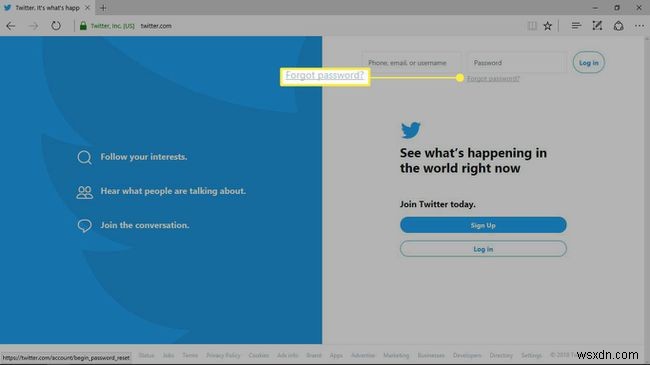Screen dimensions: 650x365
Task: Click Log in button beside Password field
Action: coord(589,63)
